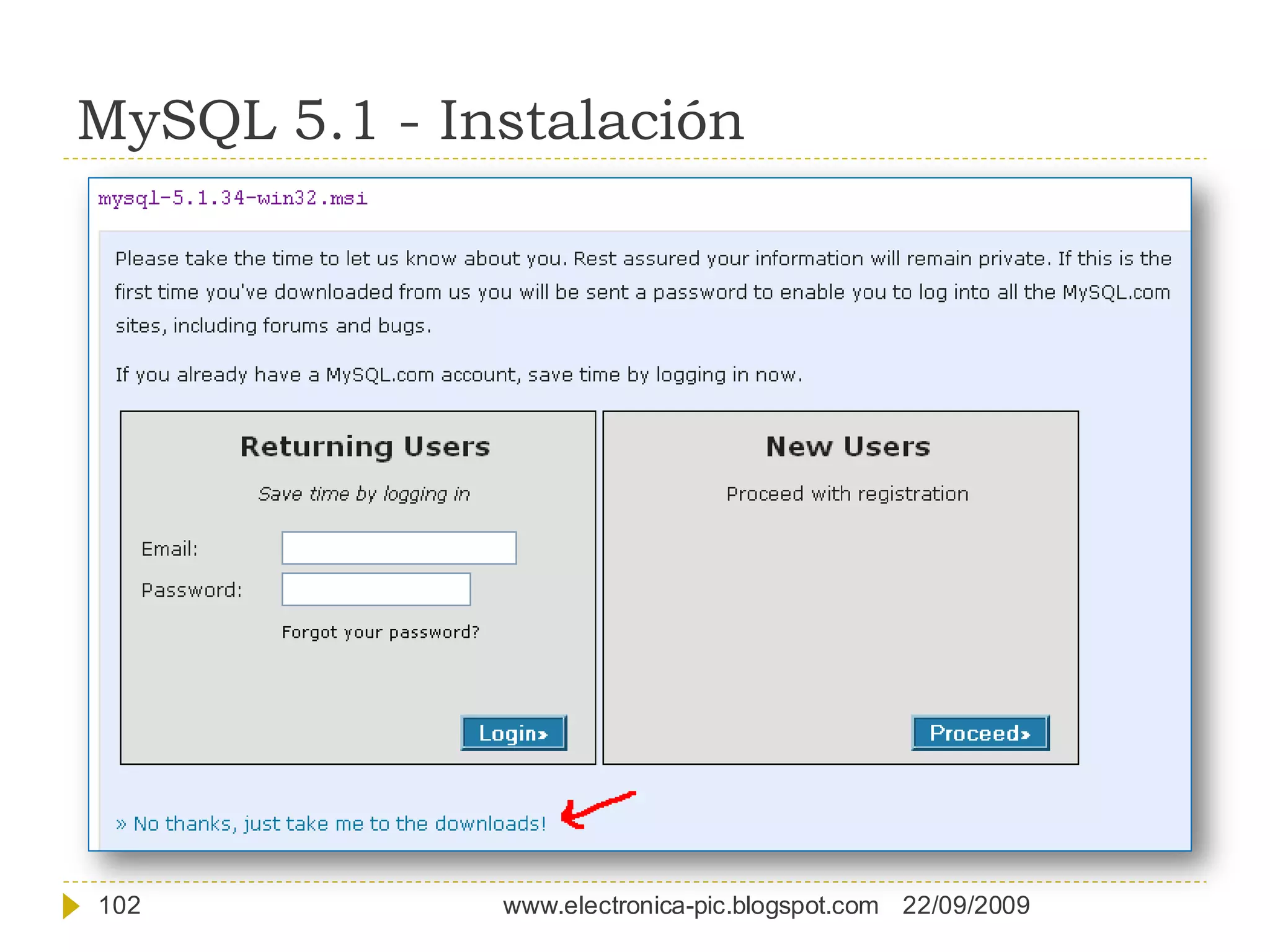This screenshot has height=952, width=1270.
Task: Click the 'If you already have a MySQL.com account' sentence
Action: pos(458,375)
